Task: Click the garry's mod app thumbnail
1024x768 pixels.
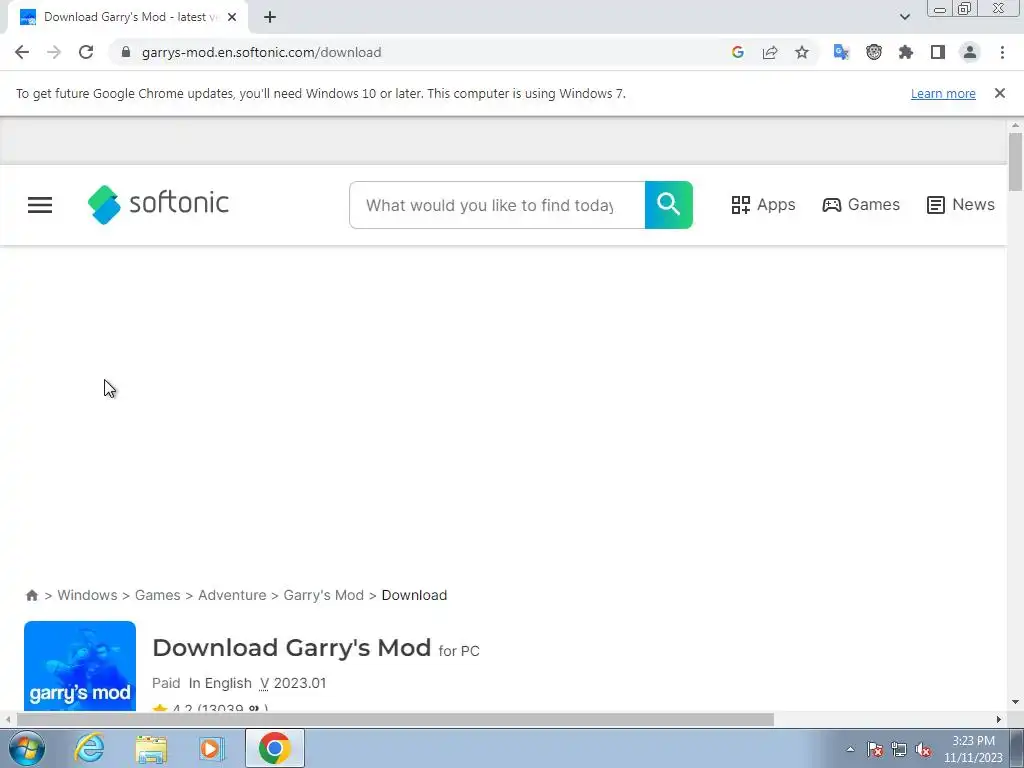Action: (80, 665)
